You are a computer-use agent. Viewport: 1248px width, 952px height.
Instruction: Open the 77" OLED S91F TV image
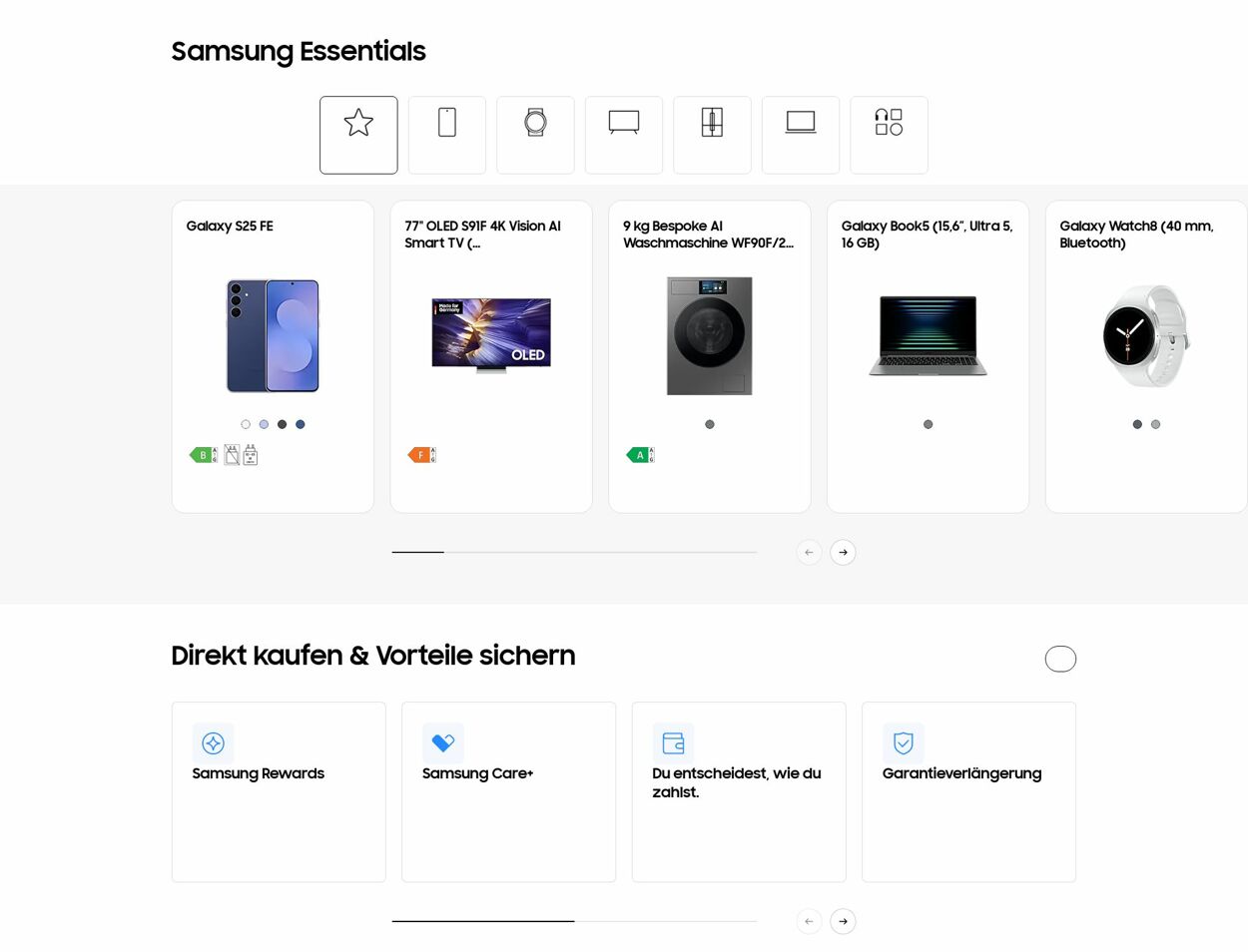point(491,336)
